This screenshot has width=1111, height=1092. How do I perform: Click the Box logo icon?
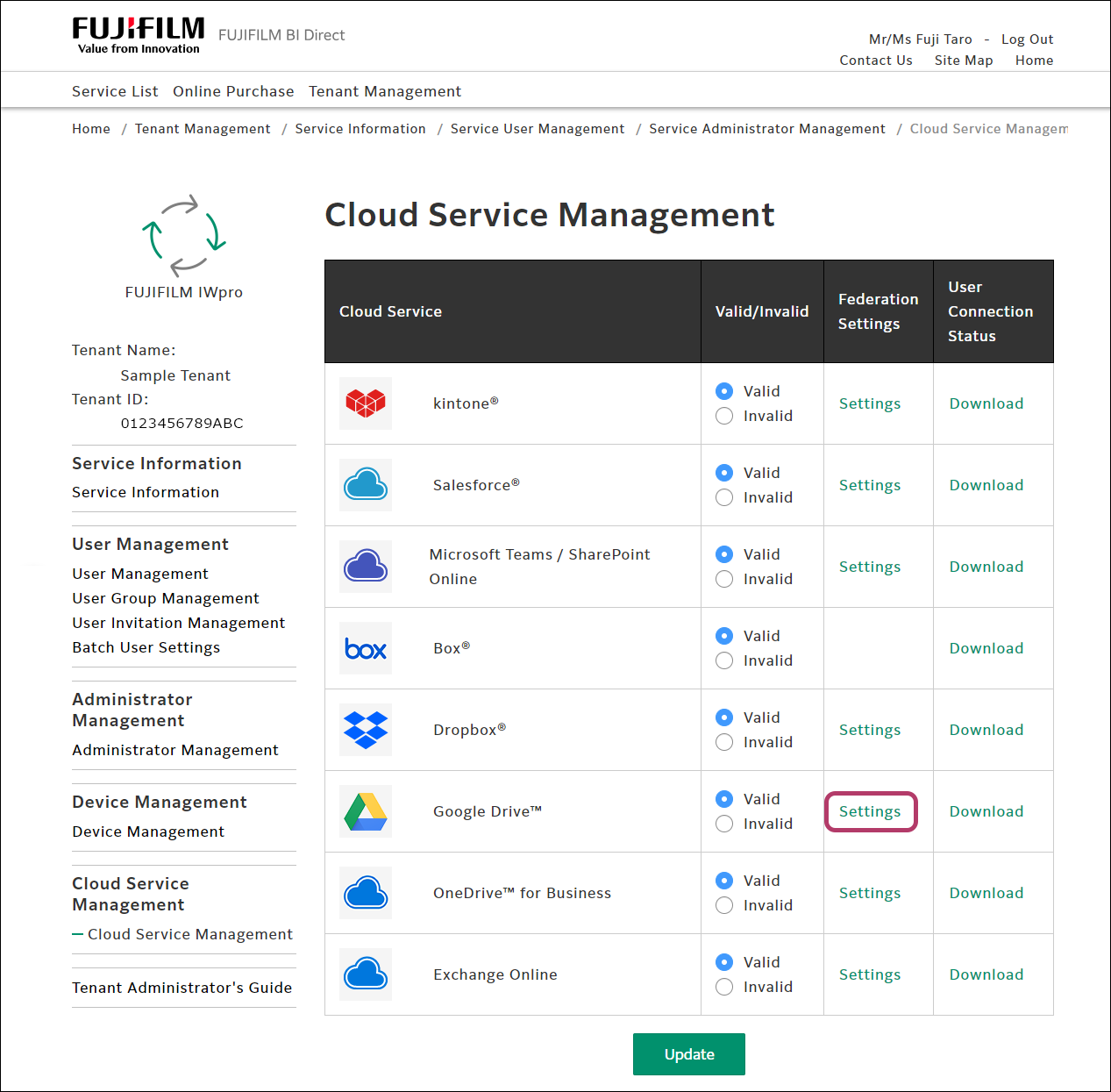click(366, 648)
